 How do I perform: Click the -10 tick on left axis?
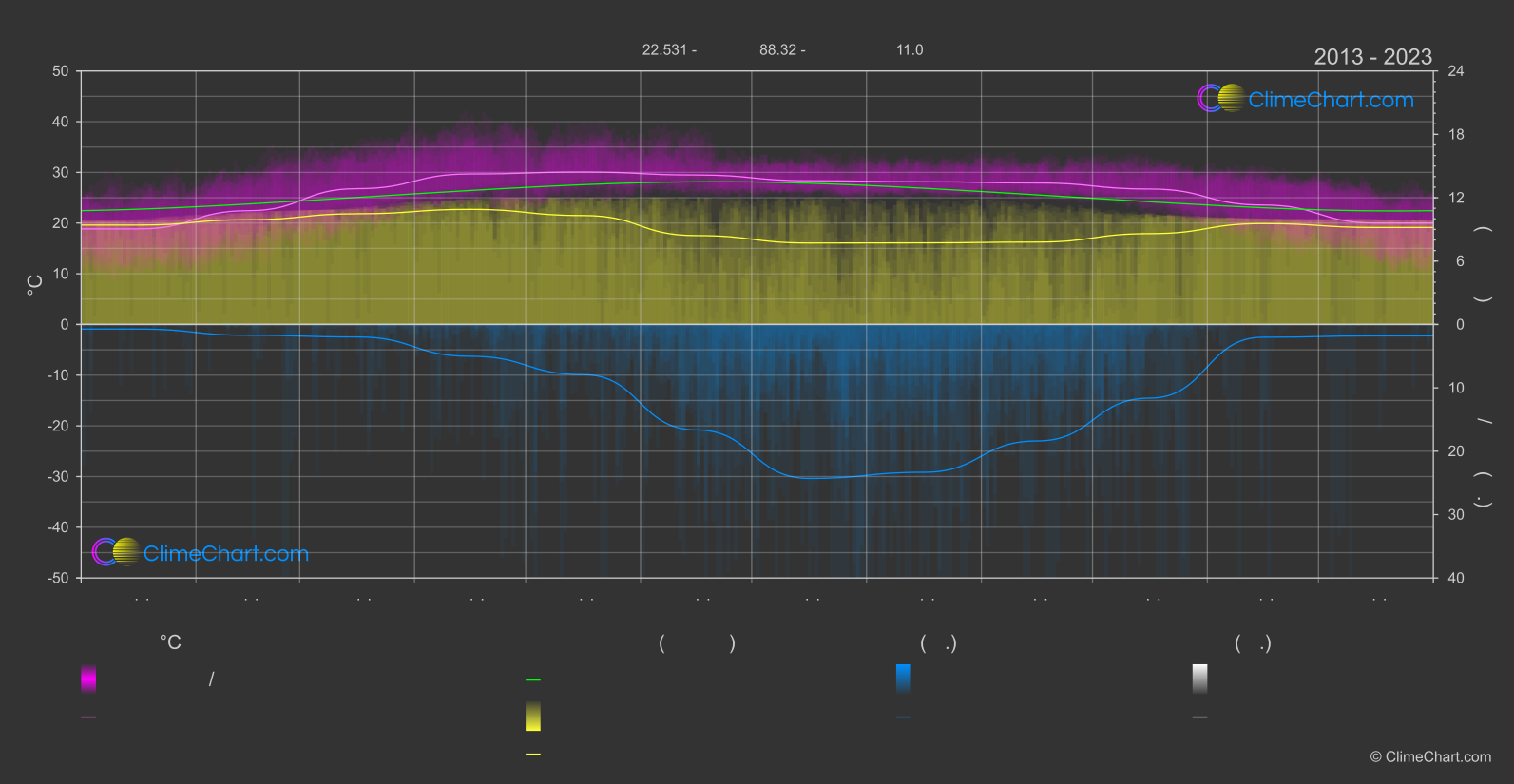coord(59,375)
